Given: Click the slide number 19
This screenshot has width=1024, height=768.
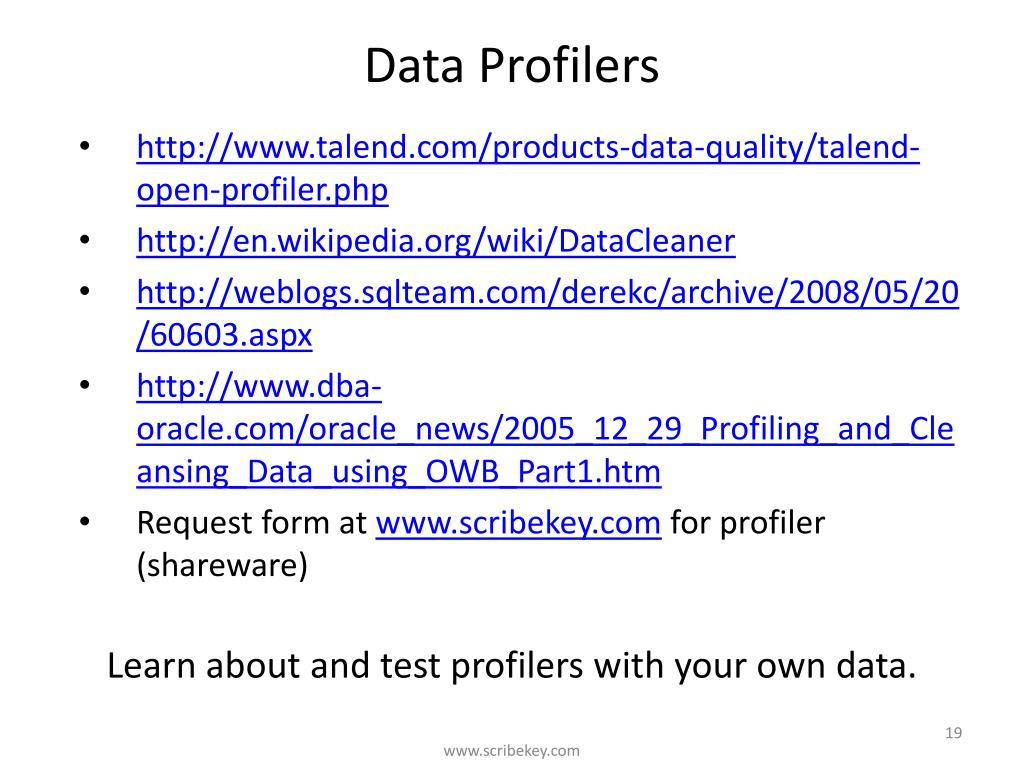Looking at the screenshot, I should tap(953, 733).
